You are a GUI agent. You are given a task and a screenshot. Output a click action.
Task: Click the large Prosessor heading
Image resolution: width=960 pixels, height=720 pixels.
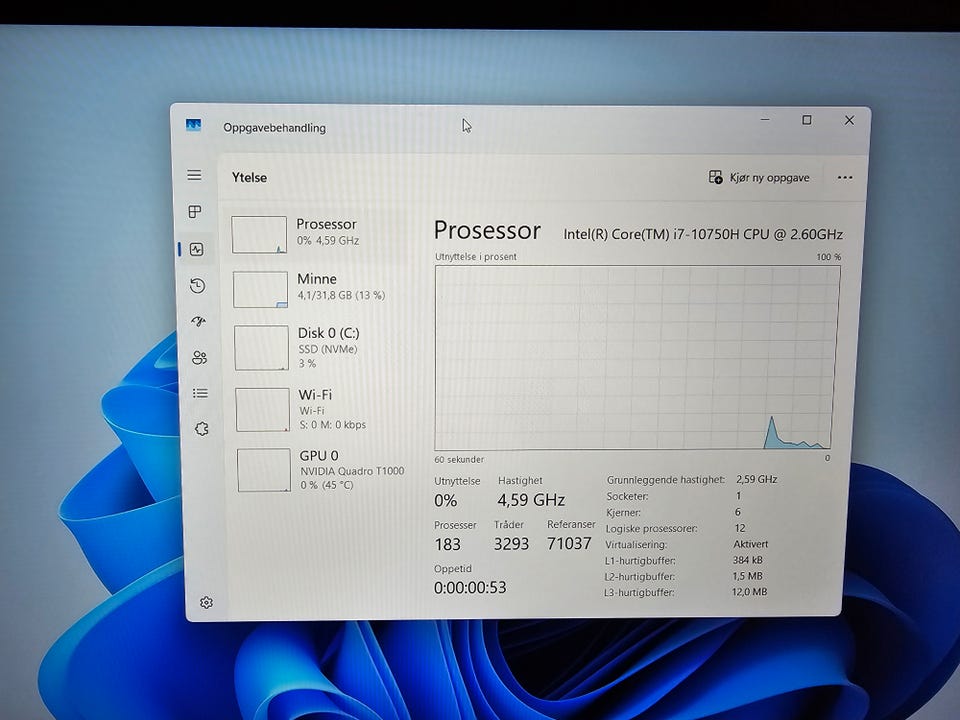click(487, 231)
